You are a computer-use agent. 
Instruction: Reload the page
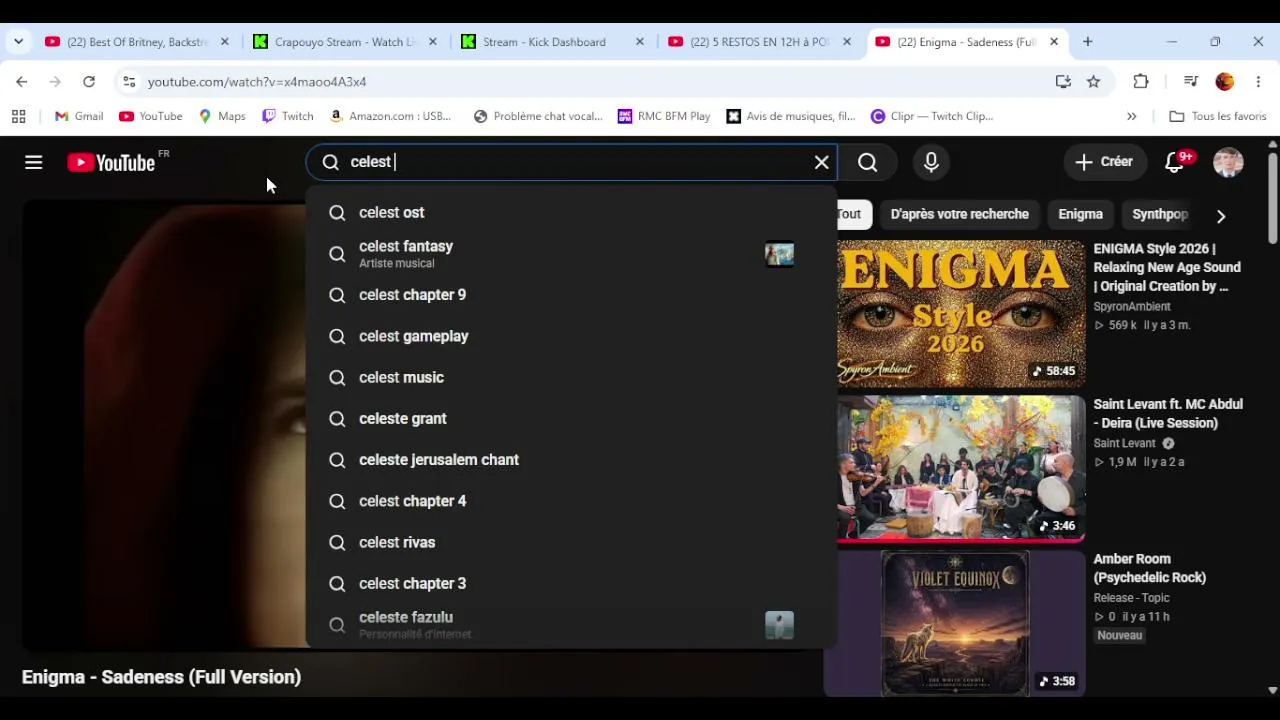89,82
